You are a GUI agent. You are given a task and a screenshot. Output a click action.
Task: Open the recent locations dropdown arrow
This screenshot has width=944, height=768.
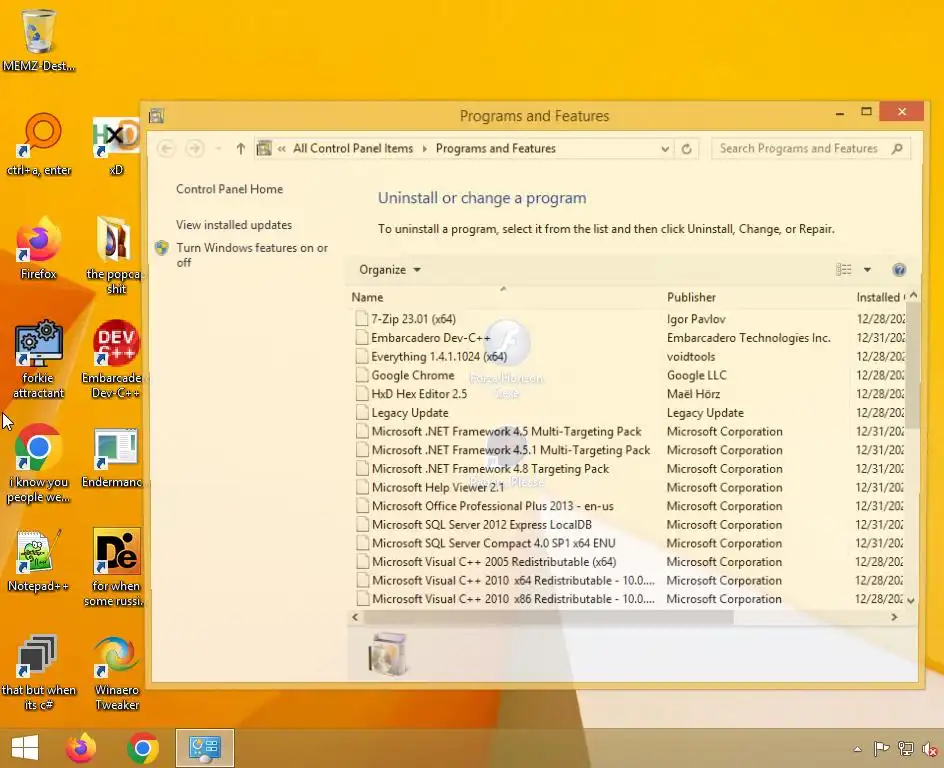(x=219, y=149)
